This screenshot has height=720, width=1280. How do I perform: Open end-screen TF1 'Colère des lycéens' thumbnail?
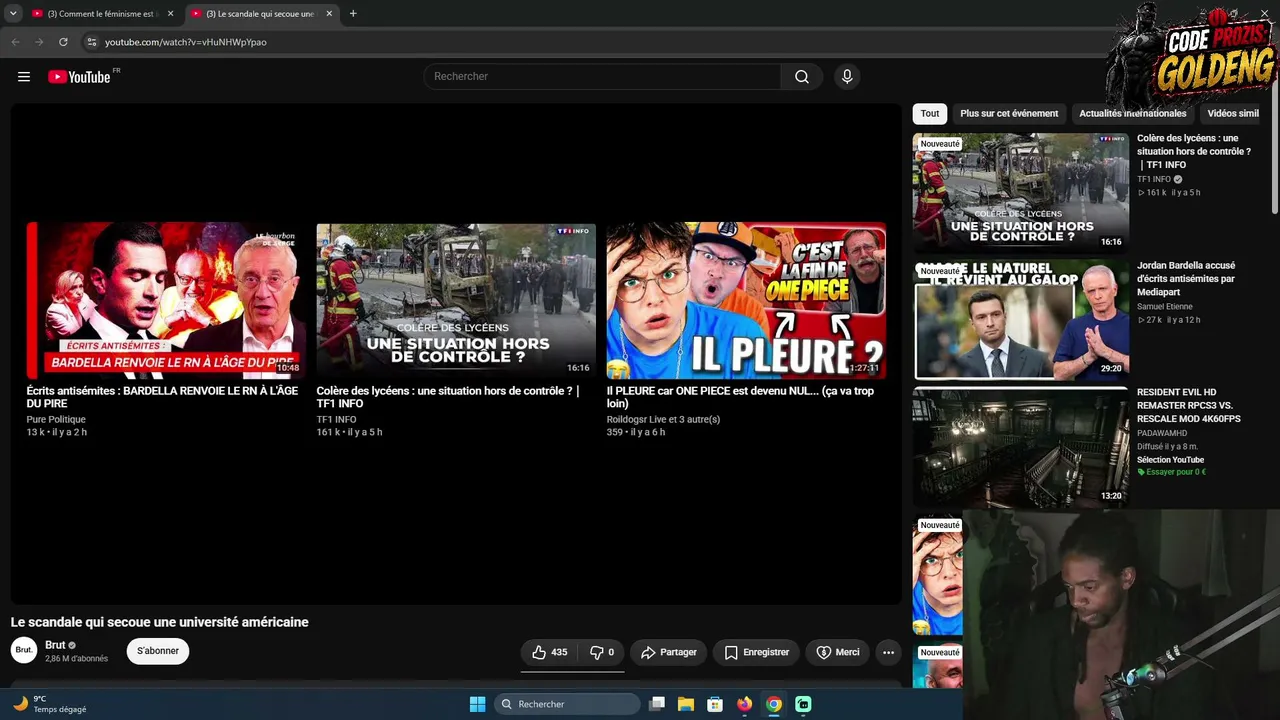point(456,300)
